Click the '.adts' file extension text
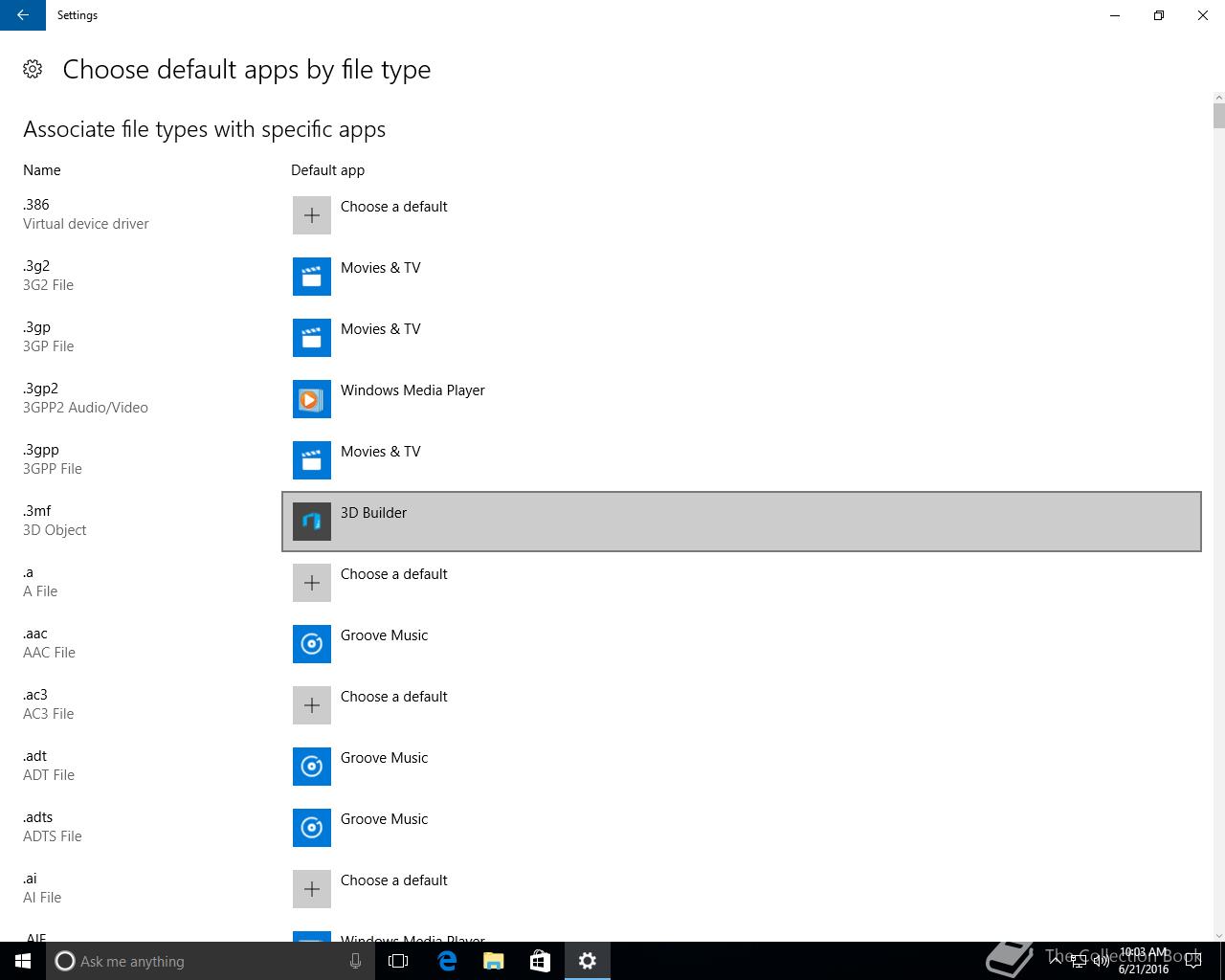The image size is (1225, 980). tap(38, 817)
